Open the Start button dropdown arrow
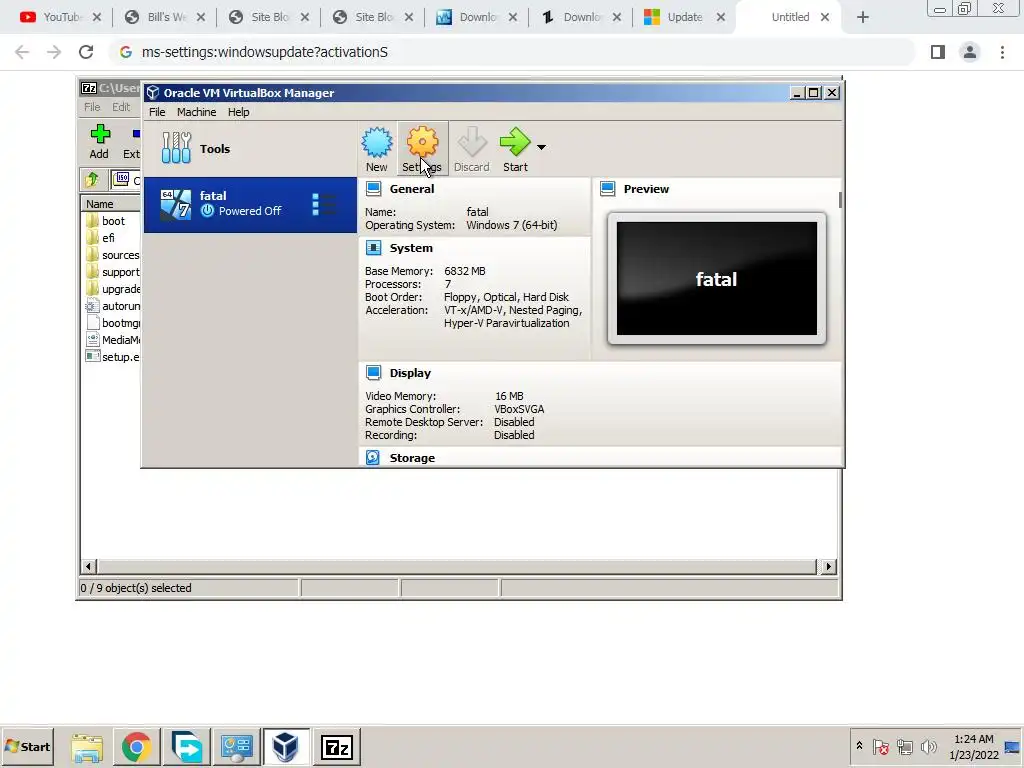Screen dimensions: 1024x768 (x=541, y=148)
